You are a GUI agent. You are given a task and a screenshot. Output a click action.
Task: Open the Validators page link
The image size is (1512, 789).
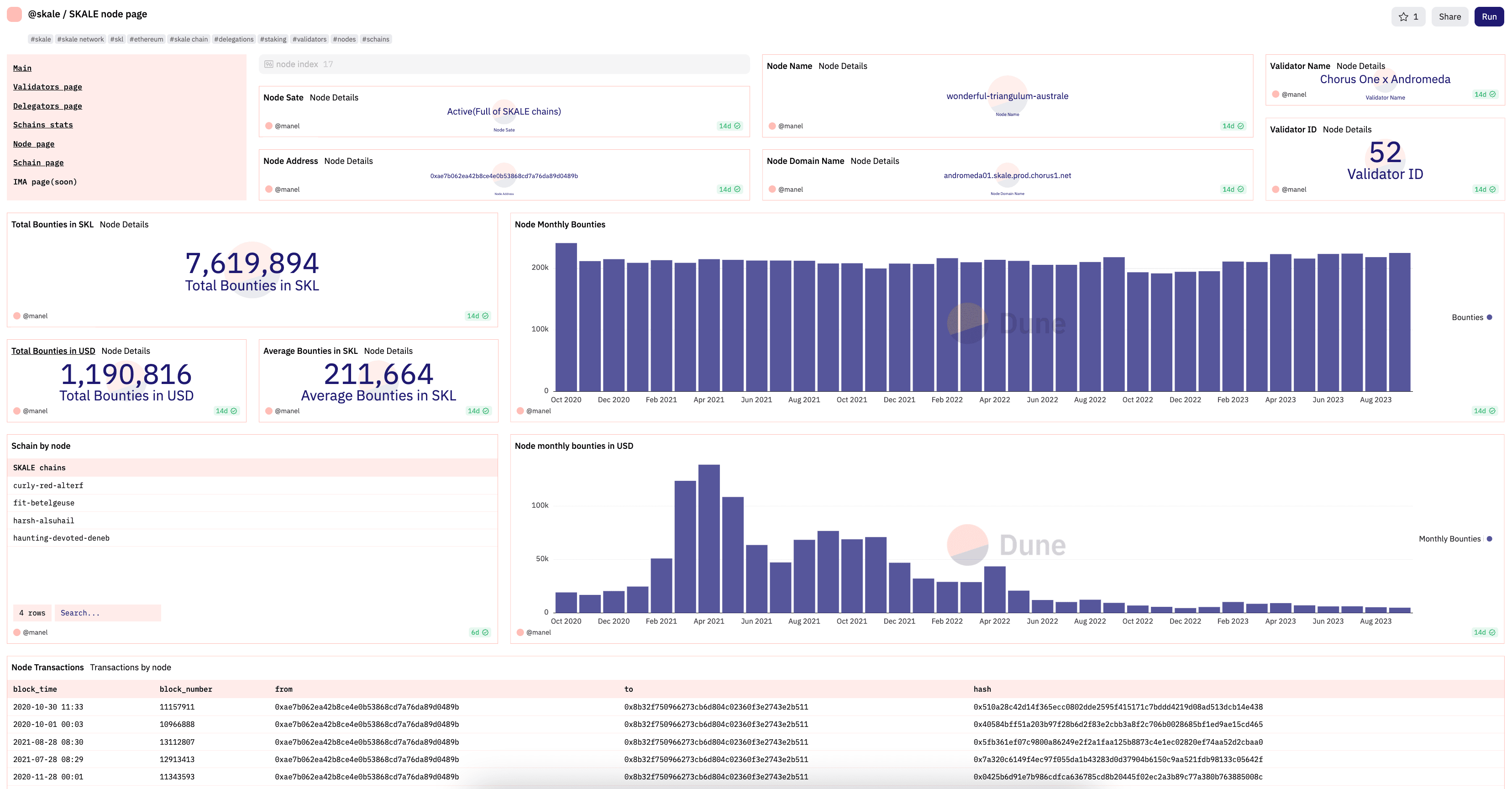[x=47, y=87]
